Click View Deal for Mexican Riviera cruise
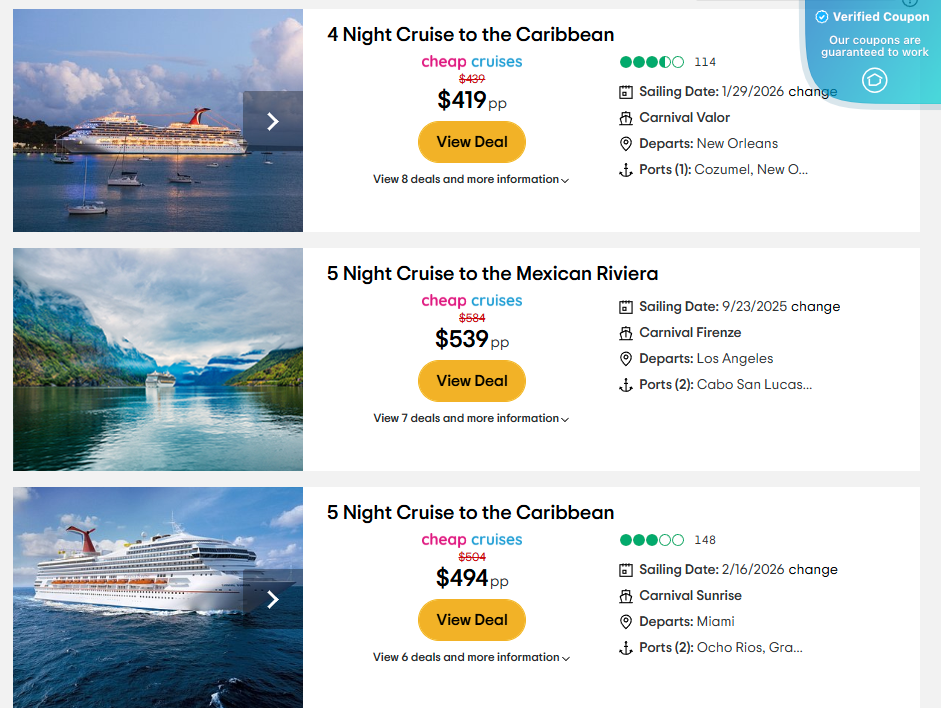941x708 pixels. [471, 381]
